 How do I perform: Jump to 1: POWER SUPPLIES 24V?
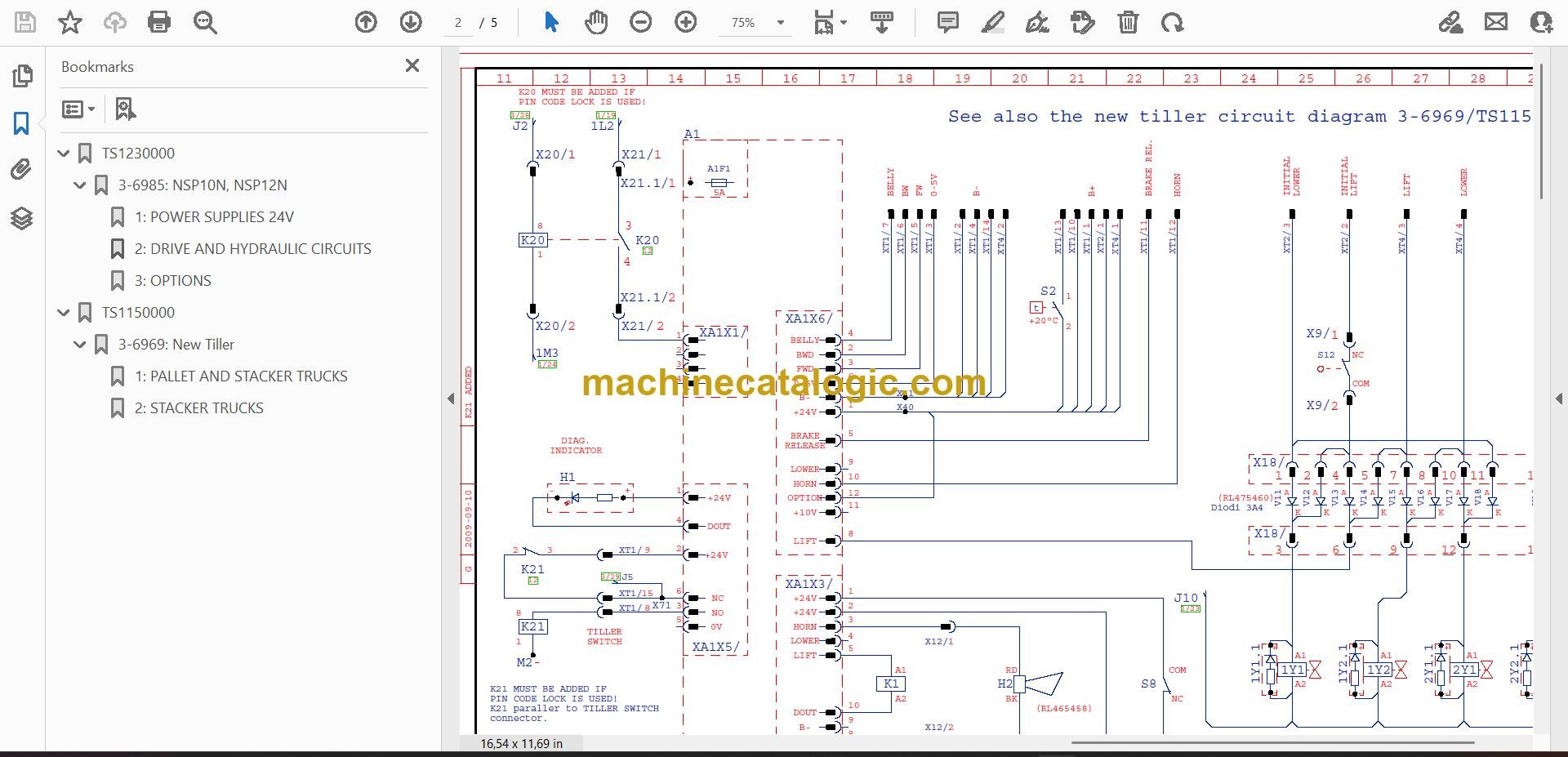pos(214,216)
